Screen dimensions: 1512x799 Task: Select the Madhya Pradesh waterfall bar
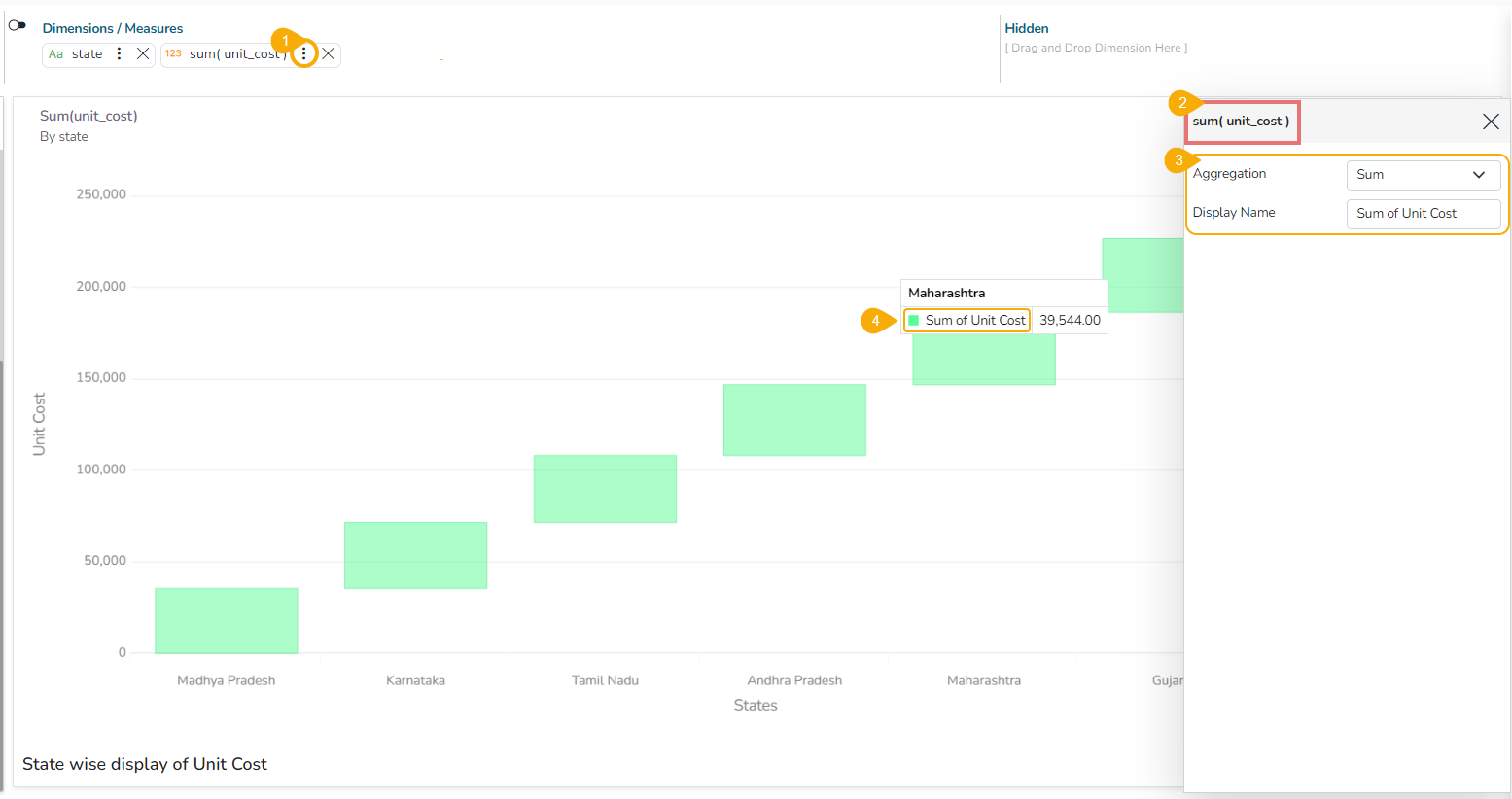[227, 620]
